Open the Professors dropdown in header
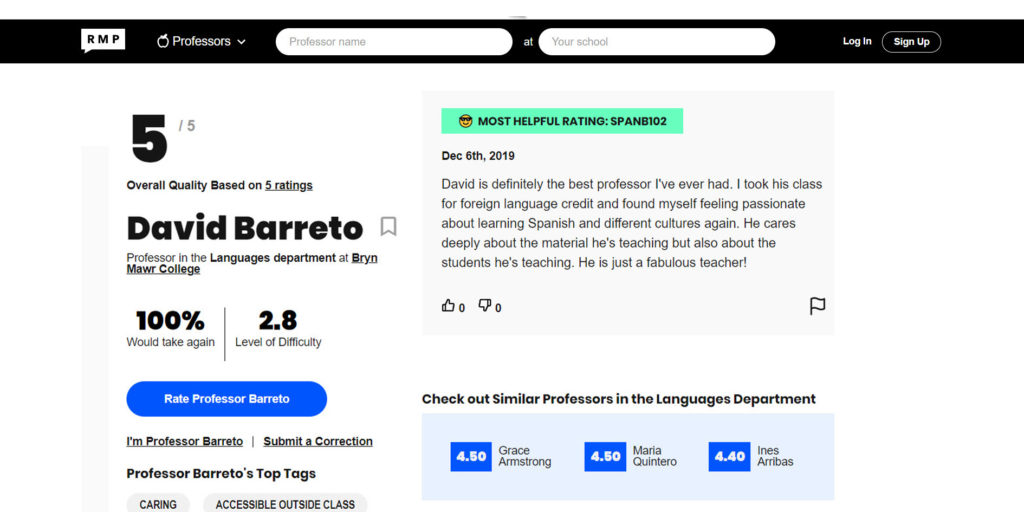This screenshot has height=512, width=1024. coord(201,41)
